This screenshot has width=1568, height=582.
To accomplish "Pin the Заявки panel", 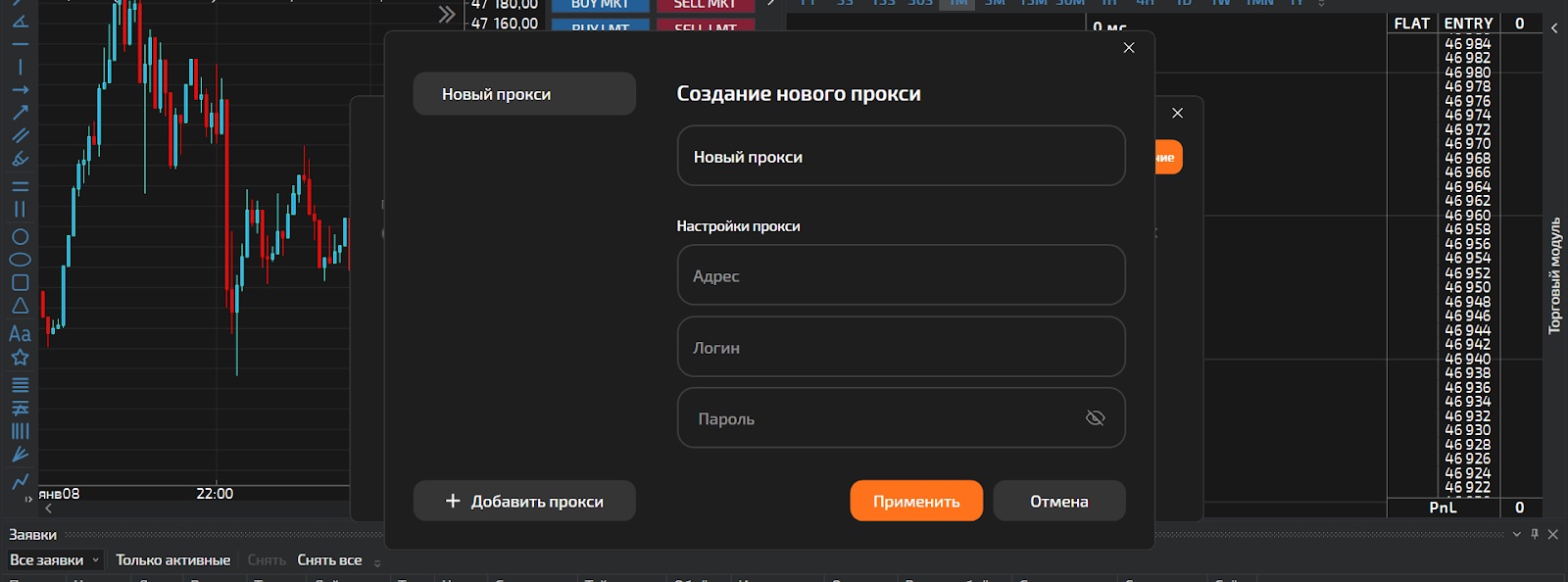I will point(1535,534).
